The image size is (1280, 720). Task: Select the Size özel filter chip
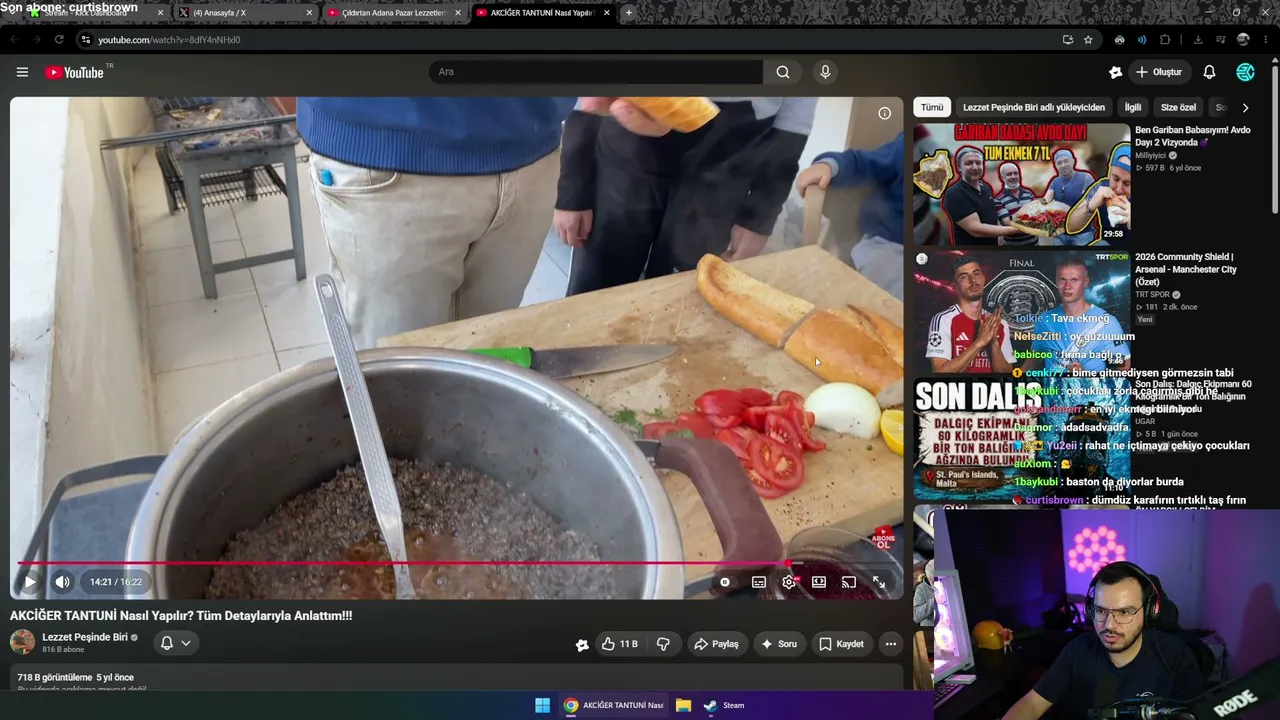1178,107
